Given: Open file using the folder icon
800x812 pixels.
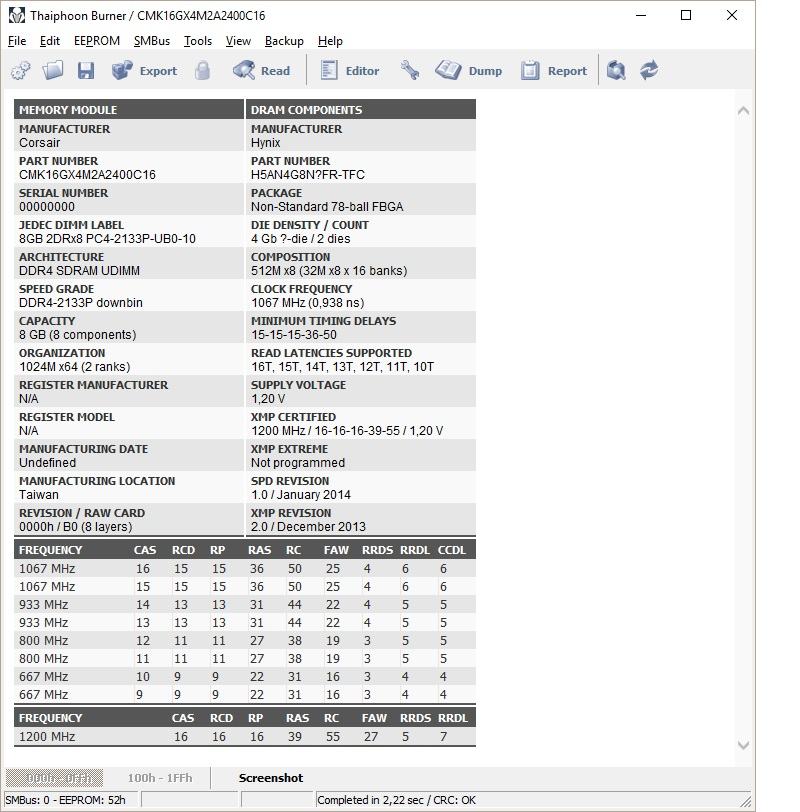Looking at the screenshot, I should [53, 70].
